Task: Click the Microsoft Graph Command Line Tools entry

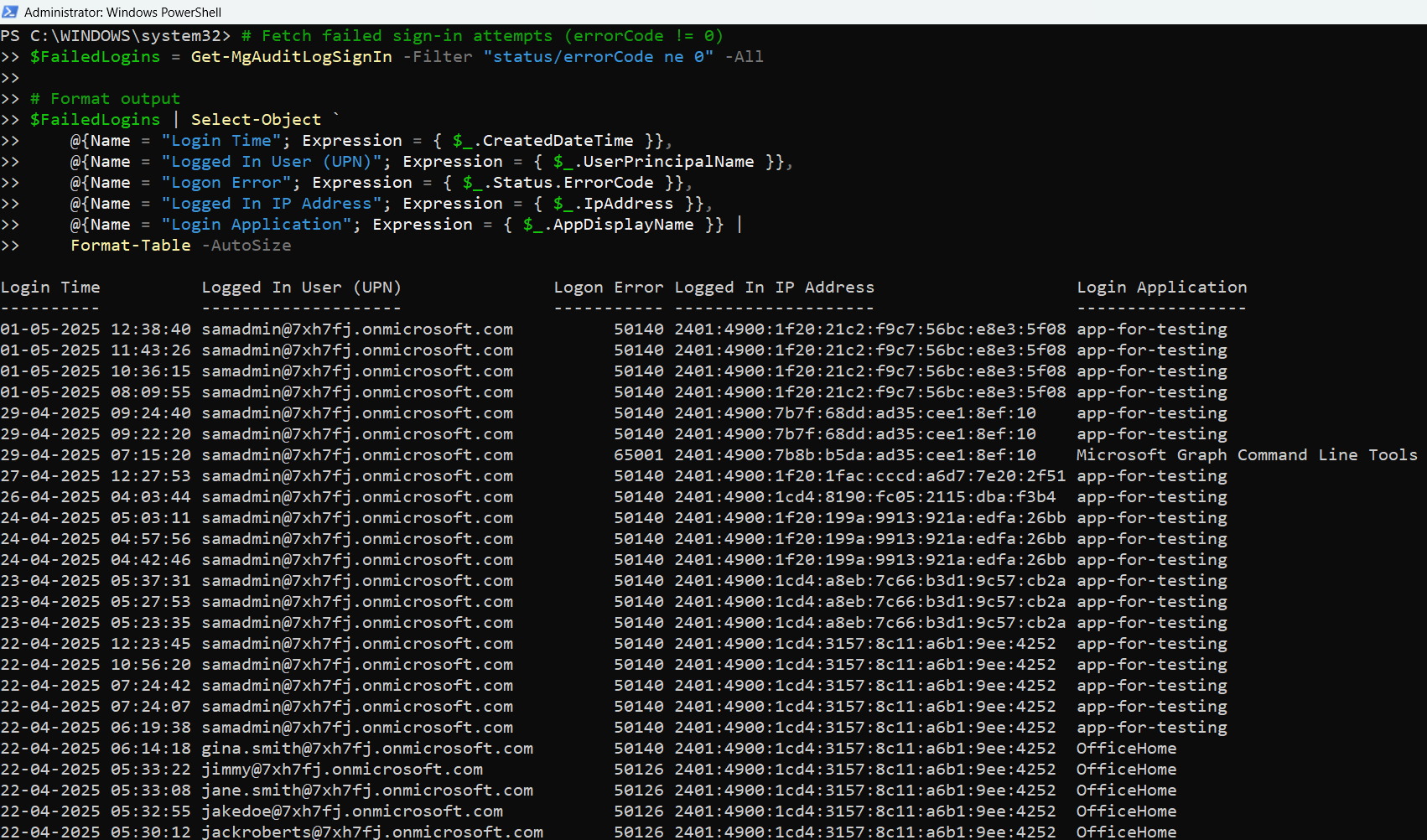Action: click(x=1246, y=455)
